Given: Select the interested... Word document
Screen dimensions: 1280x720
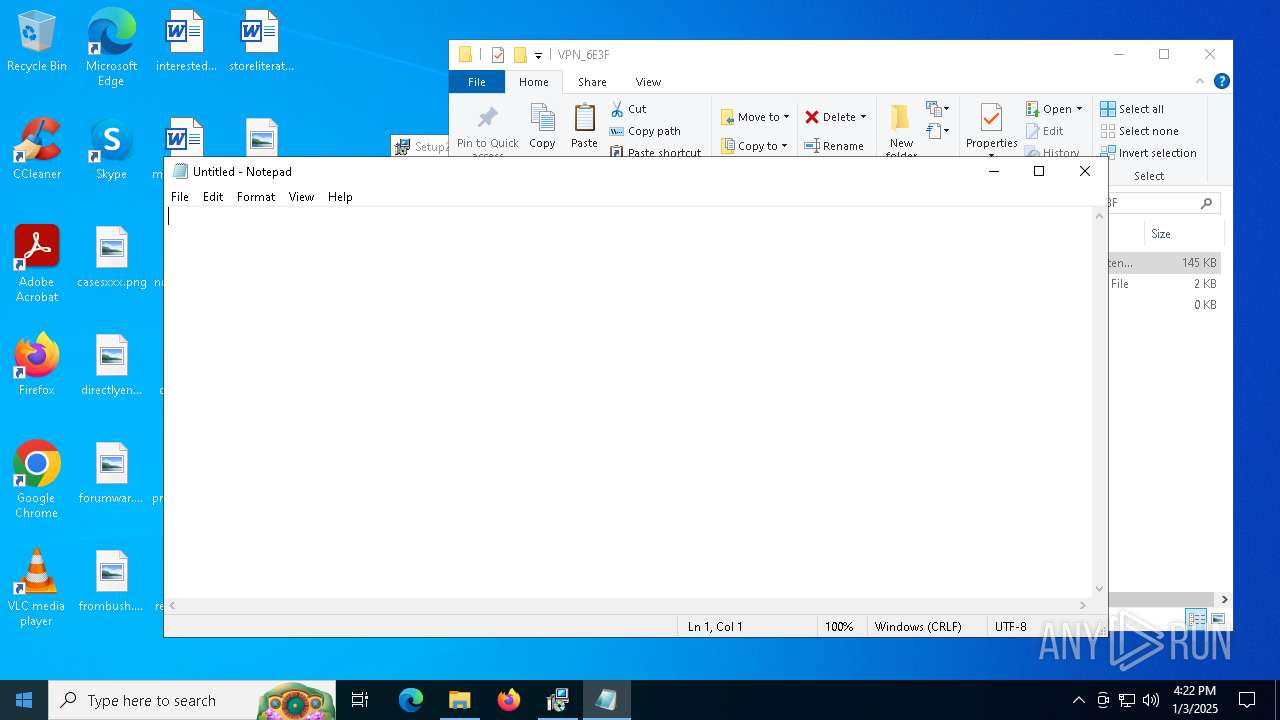Looking at the screenshot, I should click(186, 42).
